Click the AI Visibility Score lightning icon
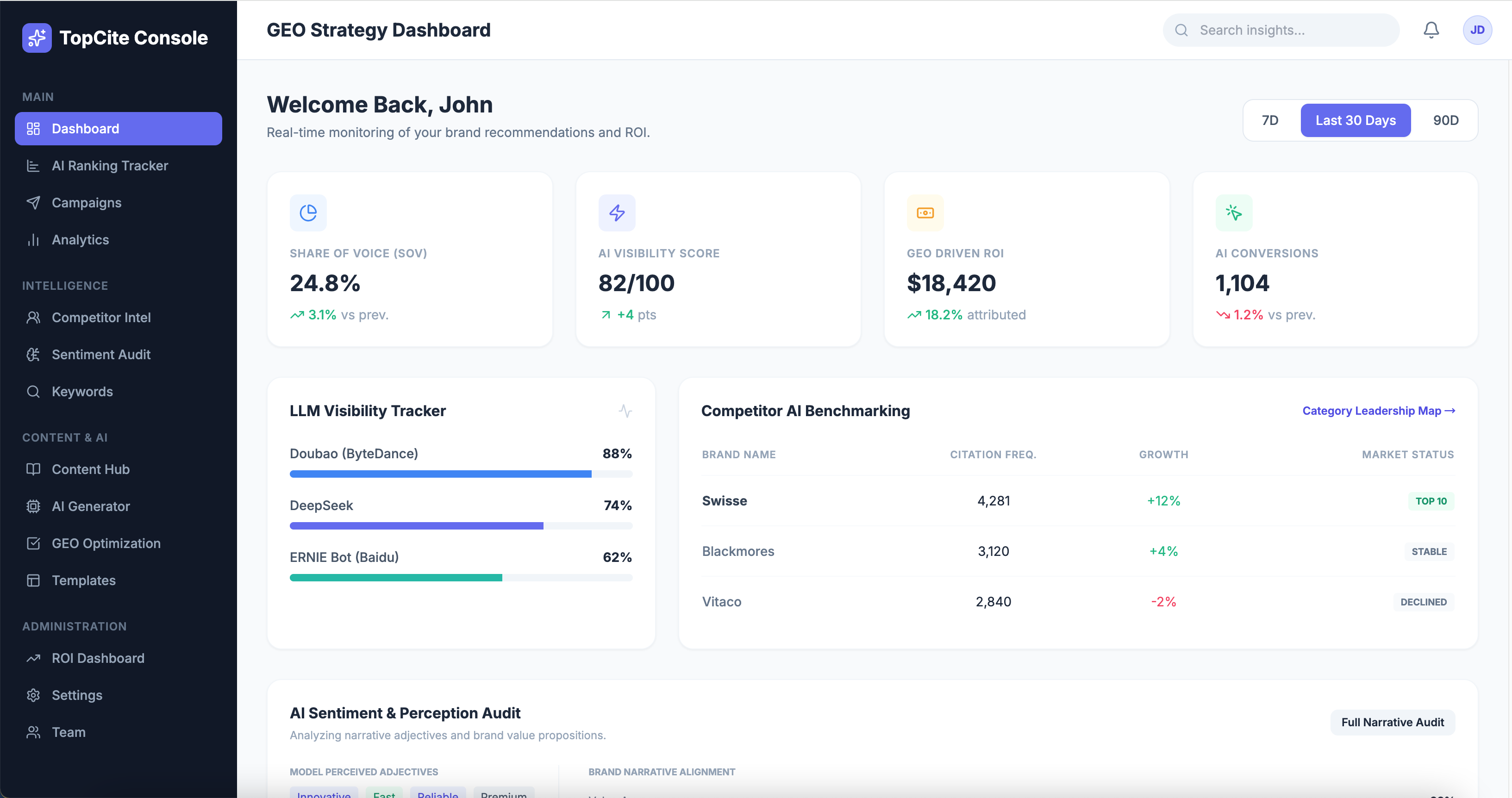The width and height of the screenshot is (1512, 798). 616,212
